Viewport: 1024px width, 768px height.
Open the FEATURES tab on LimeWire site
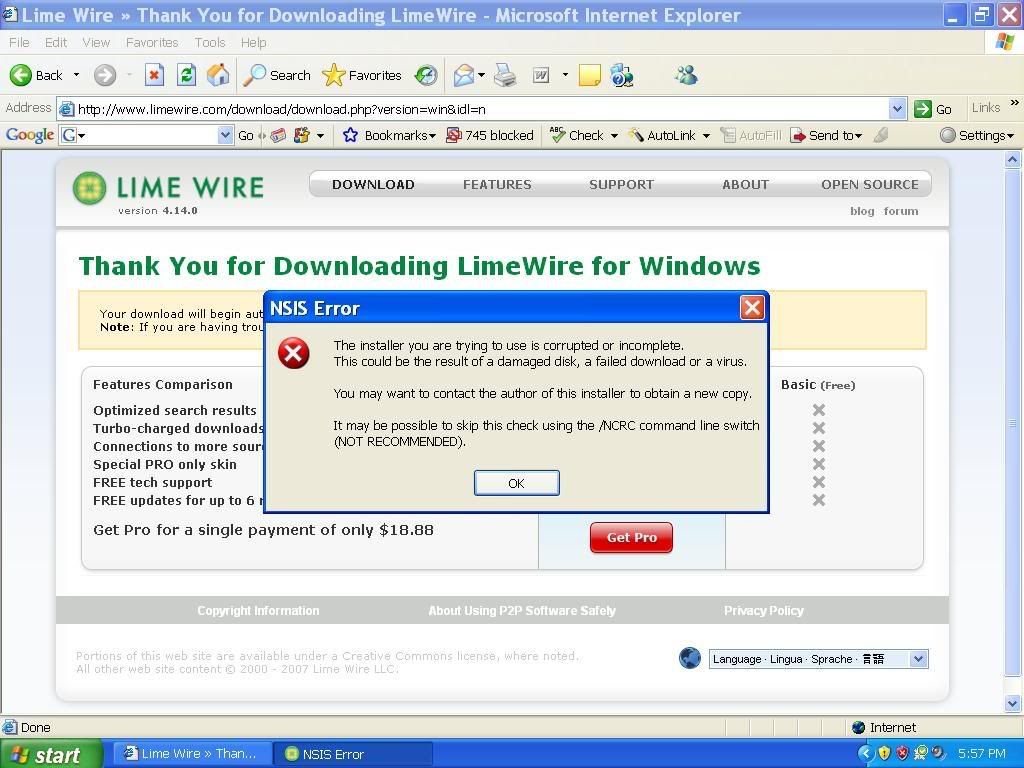pyautogui.click(x=497, y=185)
